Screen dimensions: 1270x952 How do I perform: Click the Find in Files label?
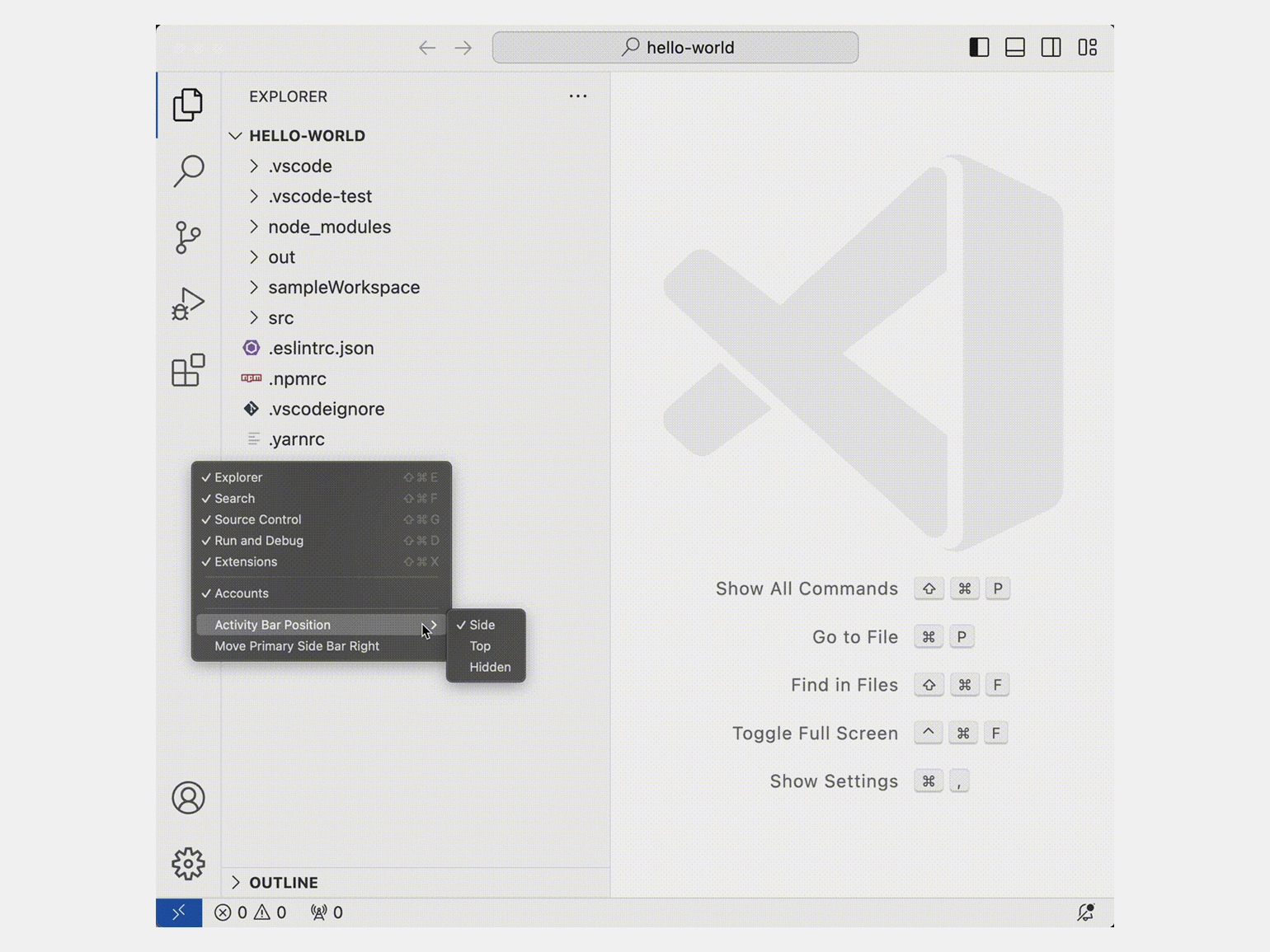(x=844, y=685)
